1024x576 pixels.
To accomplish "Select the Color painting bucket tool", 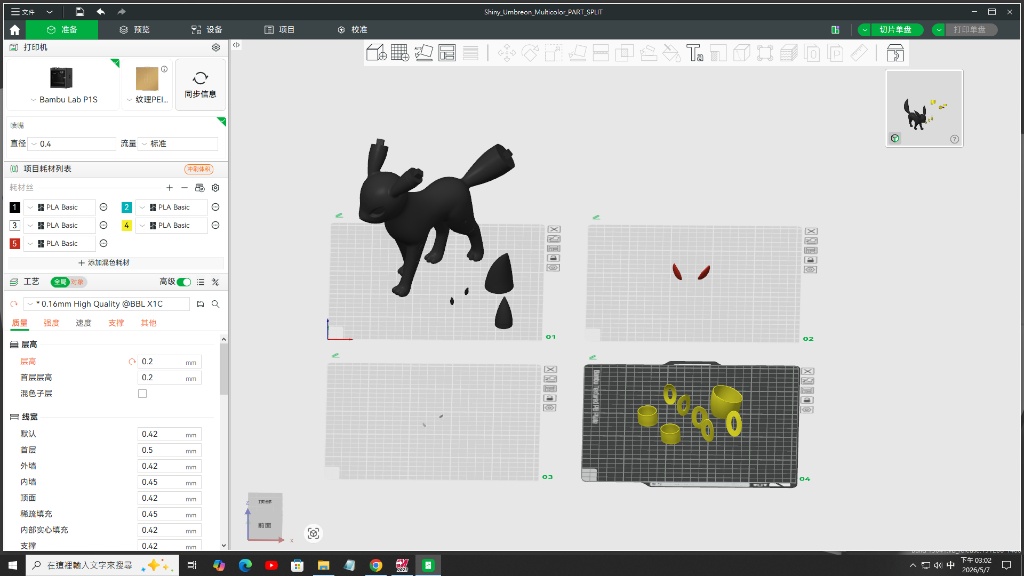I will click(x=671, y=53).
